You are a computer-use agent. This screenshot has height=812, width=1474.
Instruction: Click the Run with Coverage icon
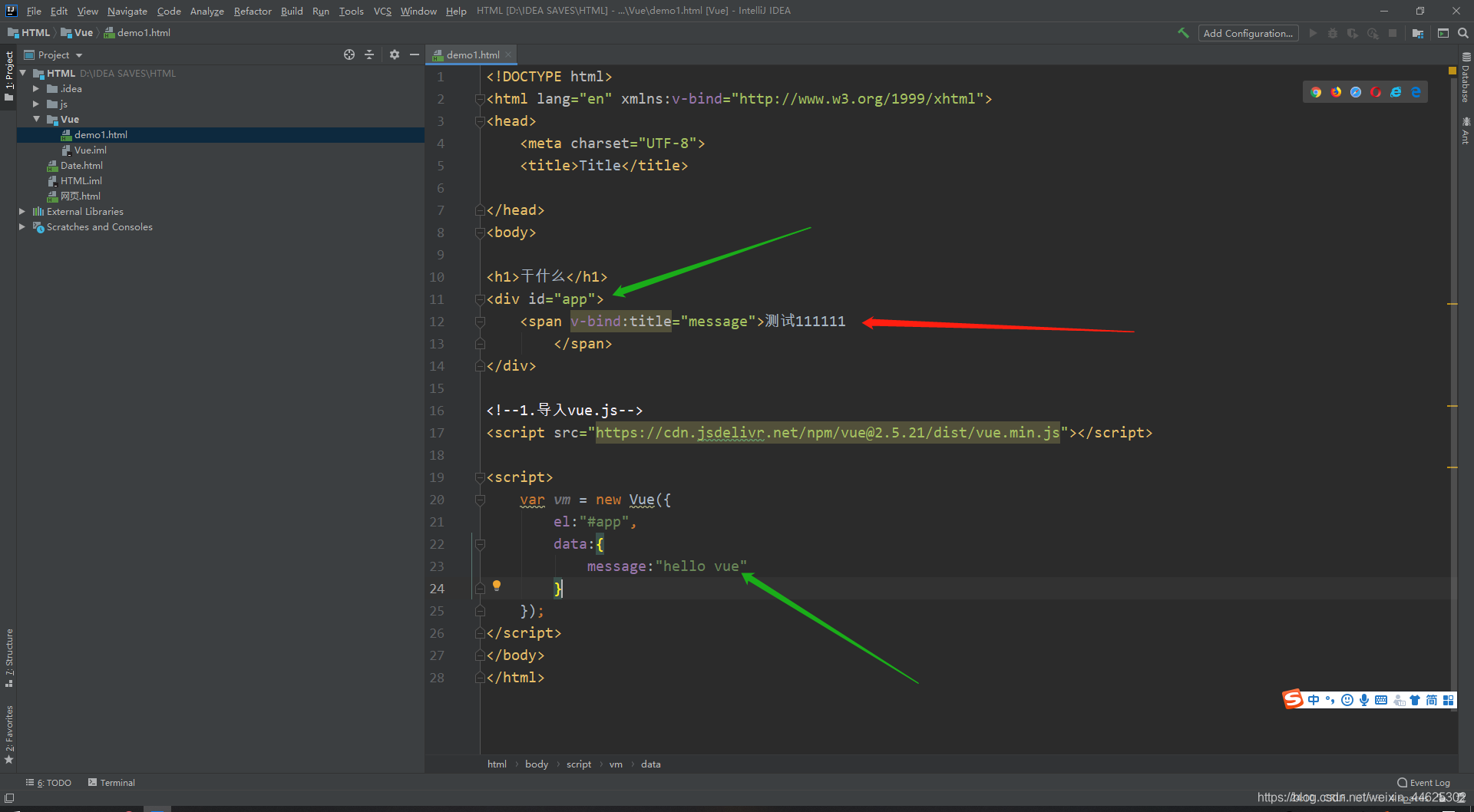click(x=1353, y=33)
